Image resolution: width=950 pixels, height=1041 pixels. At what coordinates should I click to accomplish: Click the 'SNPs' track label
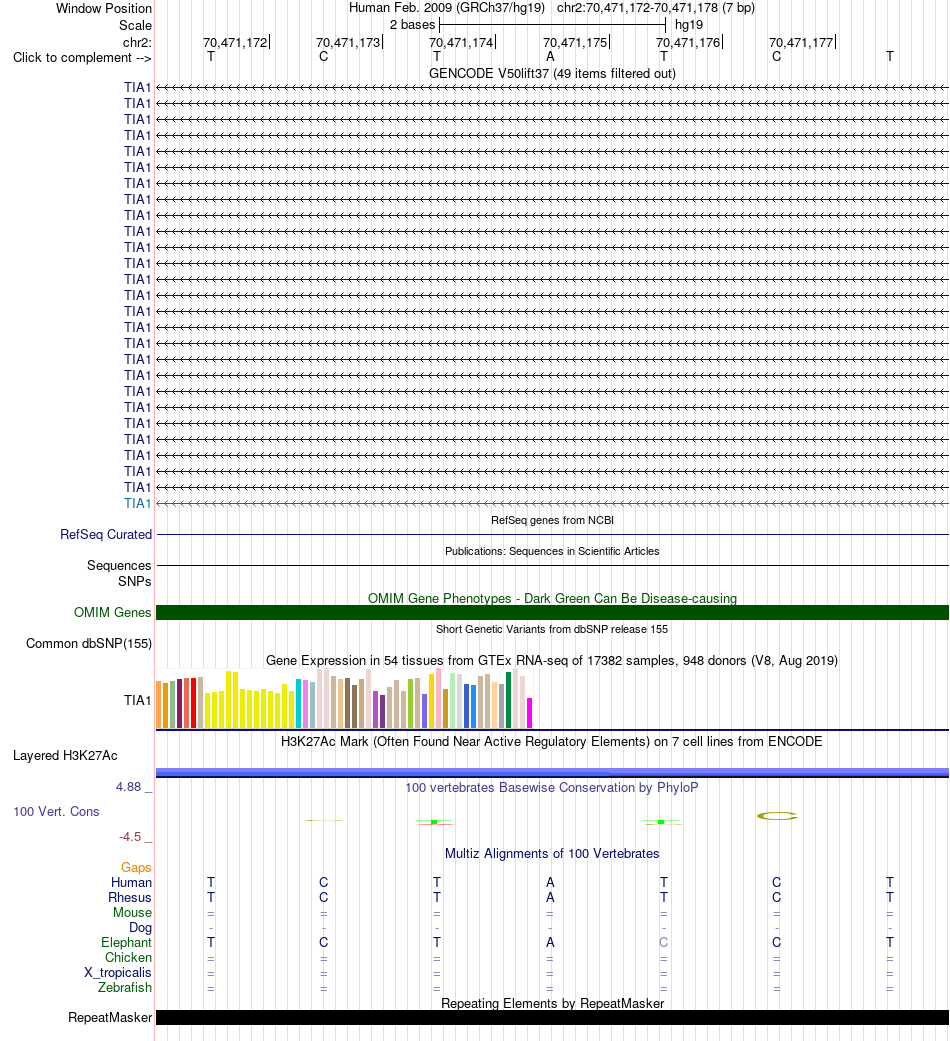tap(135, 582)
